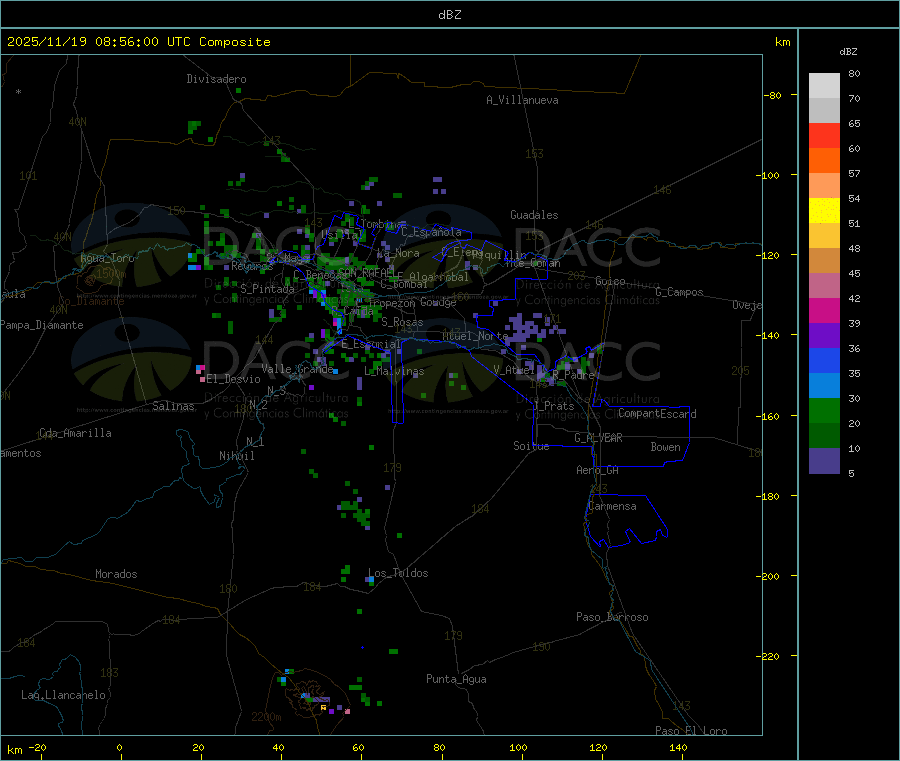
Task: Click the 'Carmensa' map label
Action: (x=612, y=506)
